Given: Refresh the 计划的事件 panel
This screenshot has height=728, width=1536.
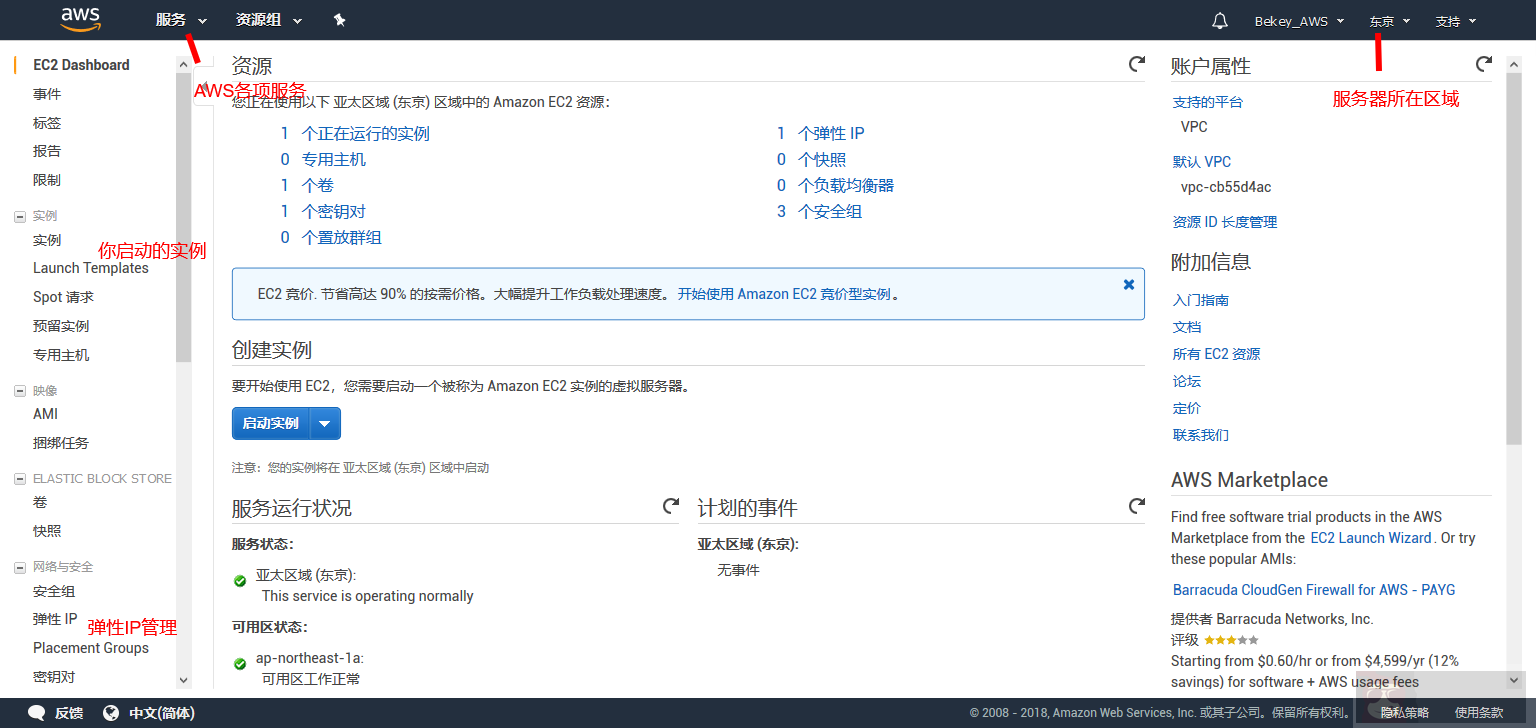Looking at the screenshot, I should (1136, 506).
